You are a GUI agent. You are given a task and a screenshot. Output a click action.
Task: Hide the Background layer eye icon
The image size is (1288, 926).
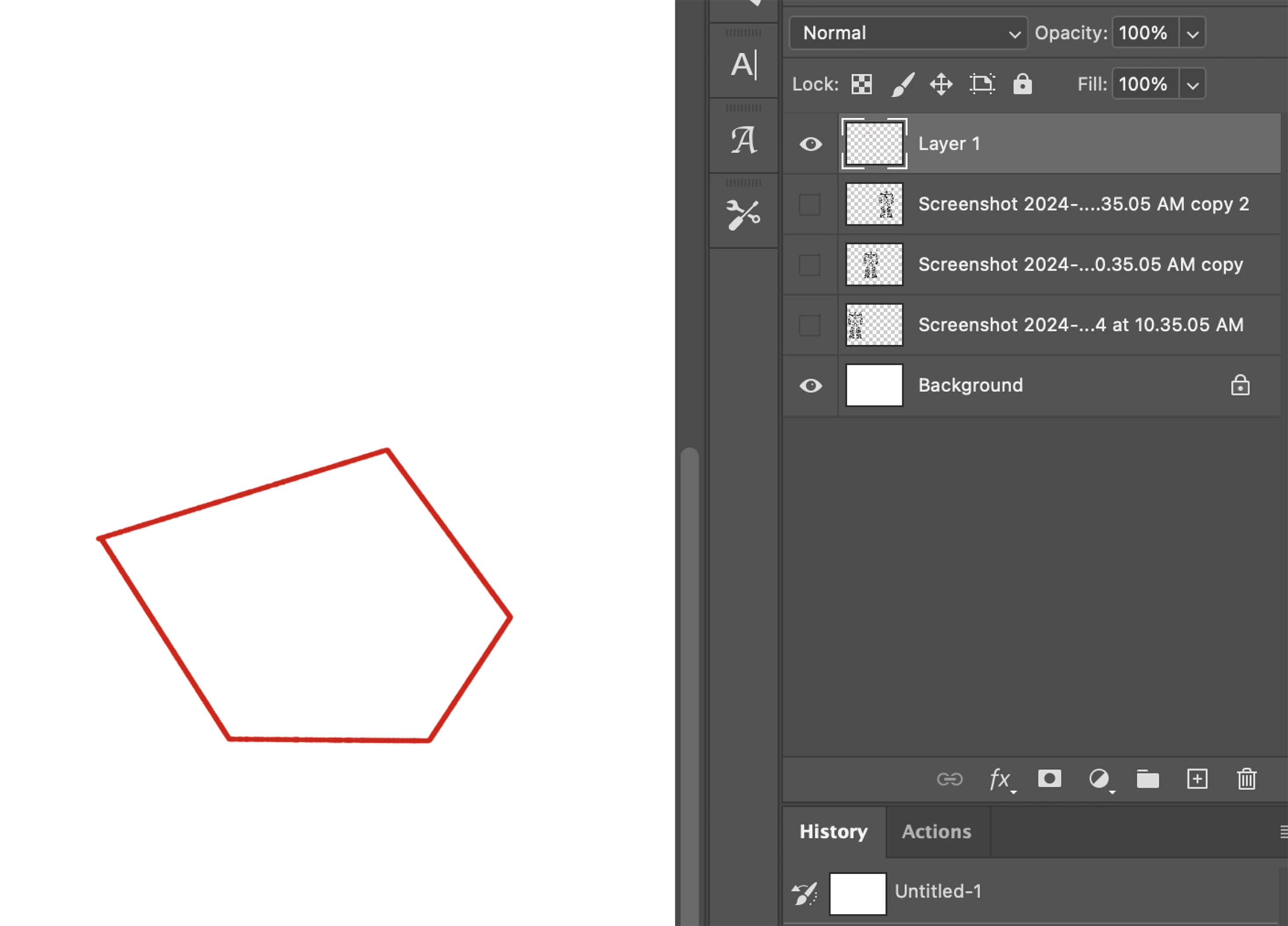click(x=810, y=386)
